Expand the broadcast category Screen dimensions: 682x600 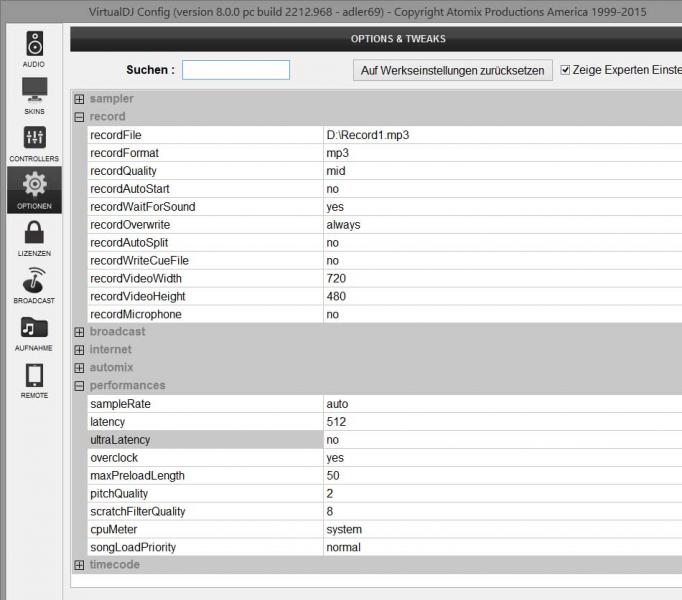tap(79, 332)
